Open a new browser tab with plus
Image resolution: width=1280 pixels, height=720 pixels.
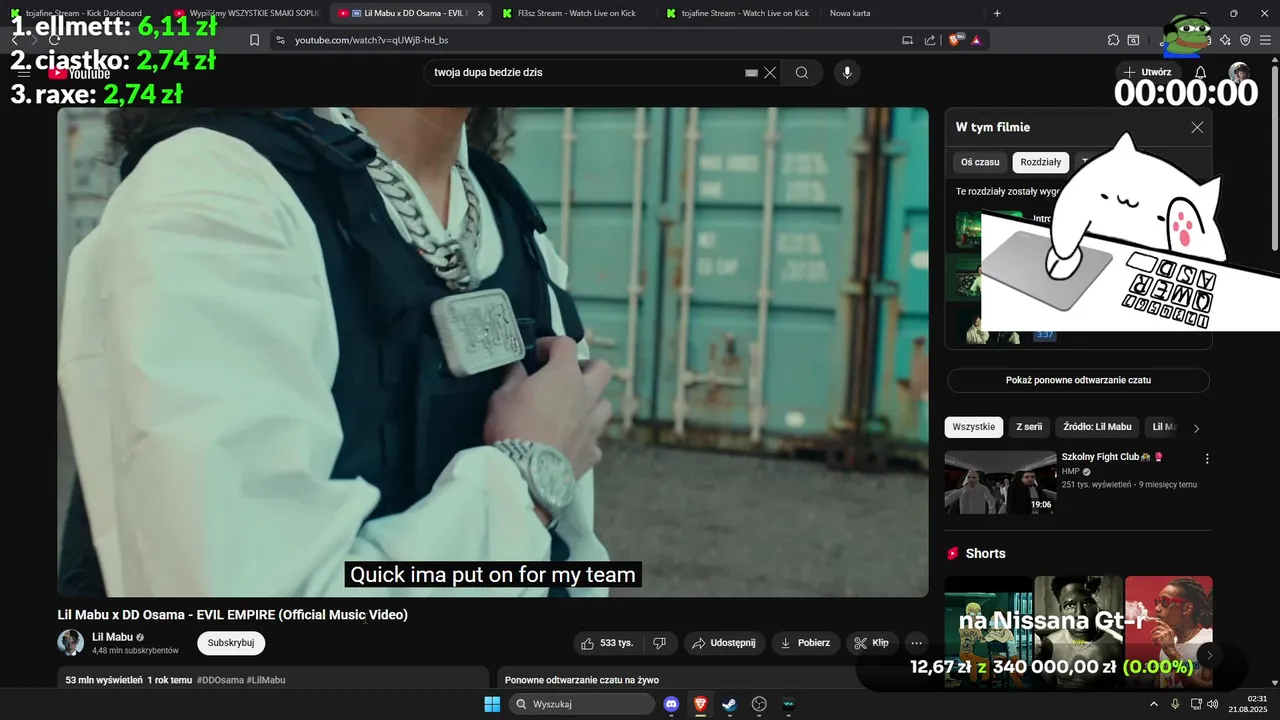(997, 13)
